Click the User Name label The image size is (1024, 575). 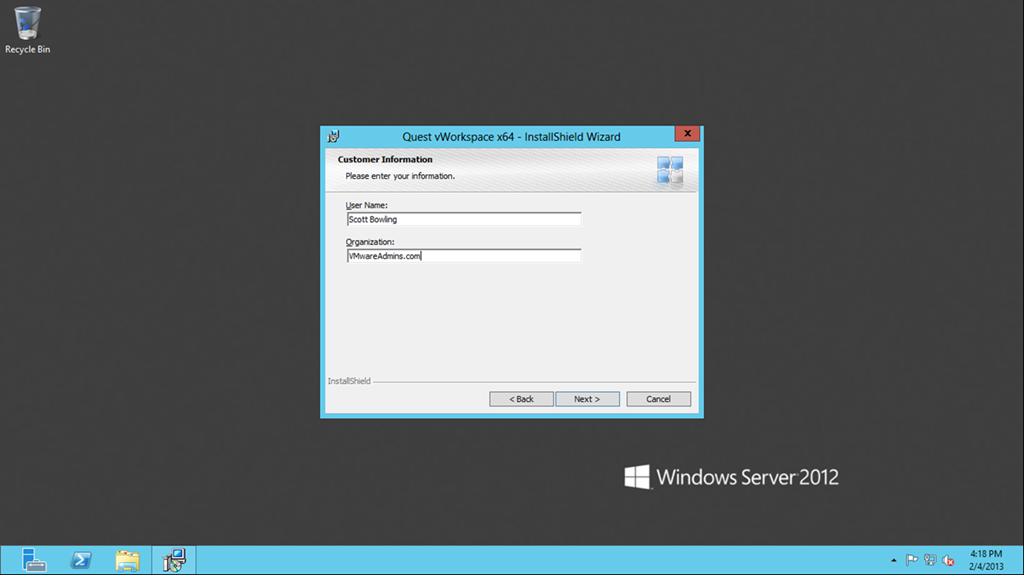tap(366, 205)
